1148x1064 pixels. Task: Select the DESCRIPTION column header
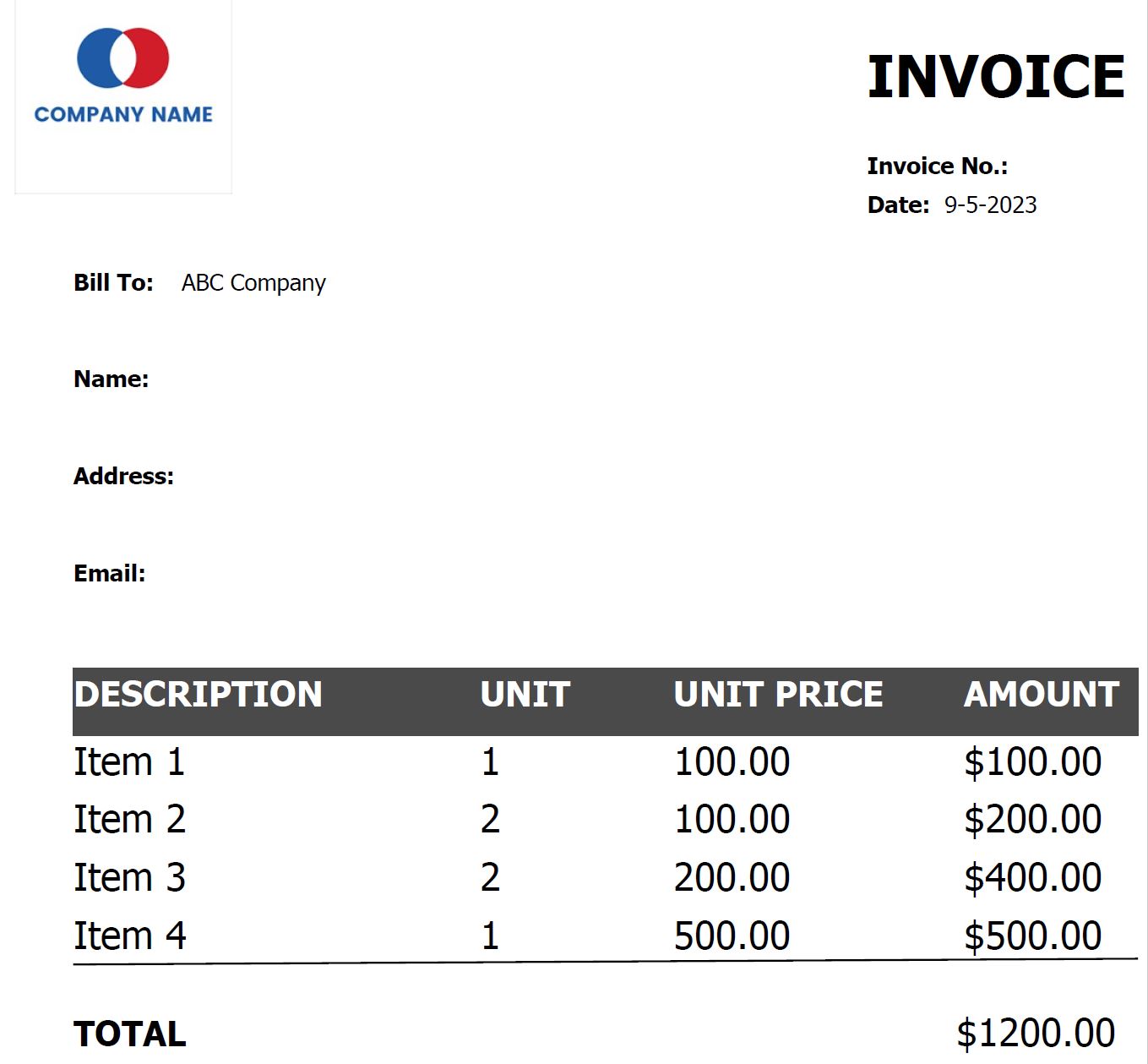coord(198,694)
